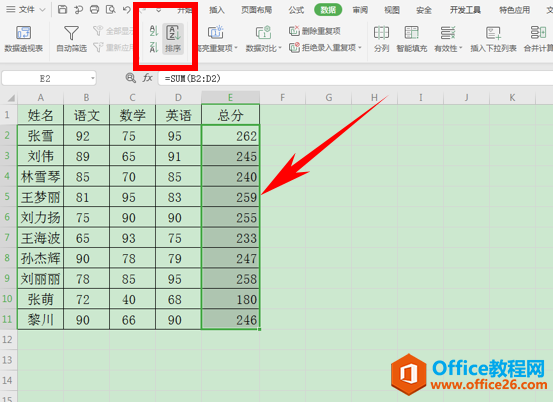Open the Name Box dropdown arrow
Viewport: 554px width, 402px height.
coord(93,78)
